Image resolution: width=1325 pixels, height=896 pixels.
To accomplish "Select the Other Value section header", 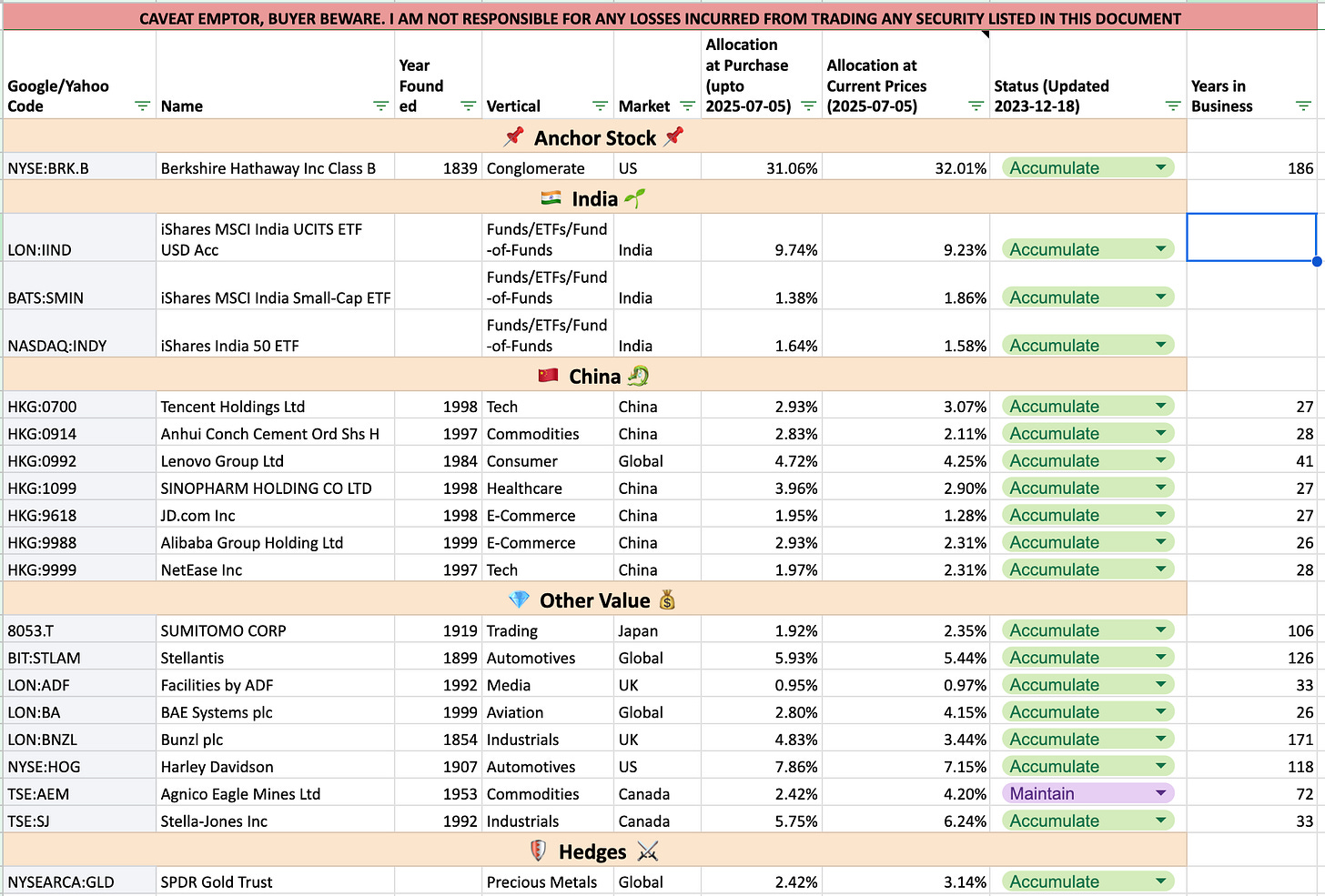I will pos(595,600).
